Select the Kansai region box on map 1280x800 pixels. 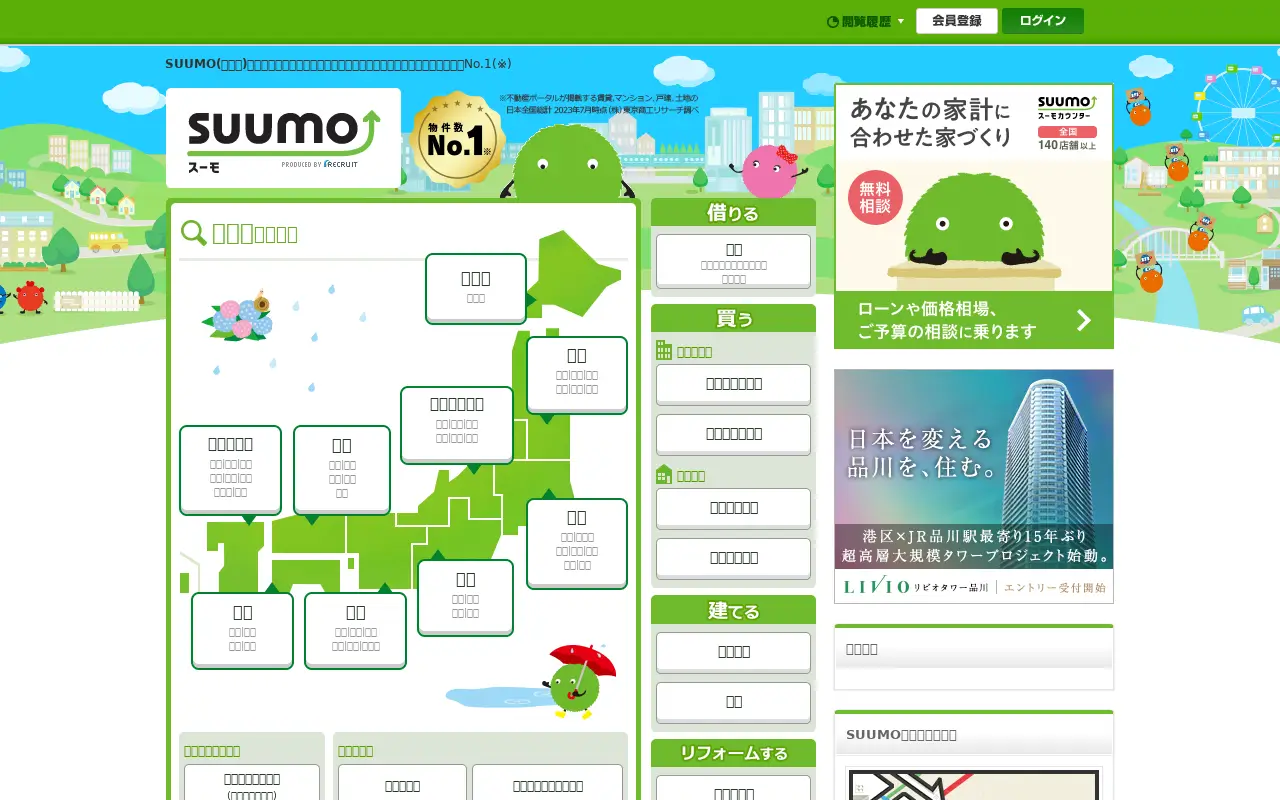(x=355, y=630)
